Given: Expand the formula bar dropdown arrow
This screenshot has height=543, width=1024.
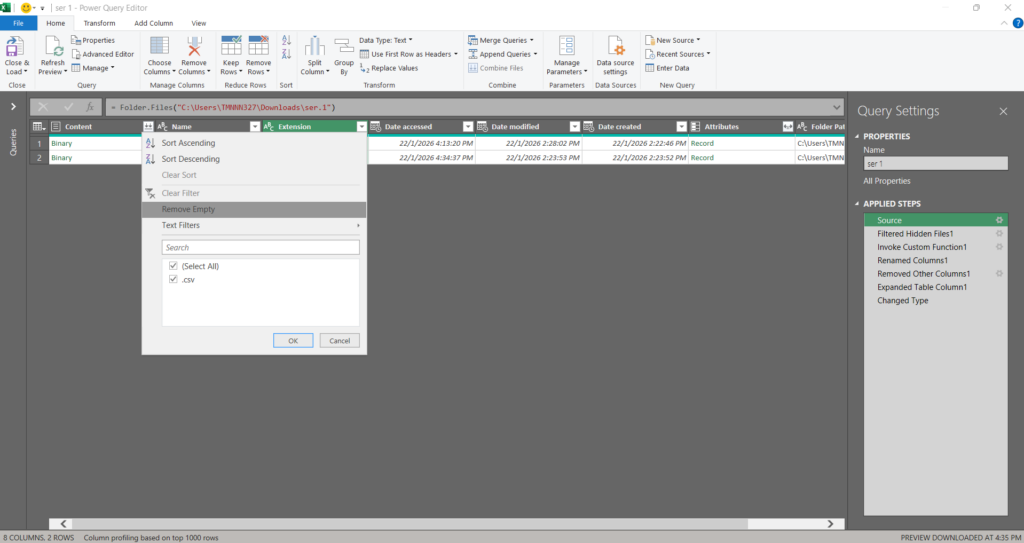Looking at the screenshot, I should [836, 107].
